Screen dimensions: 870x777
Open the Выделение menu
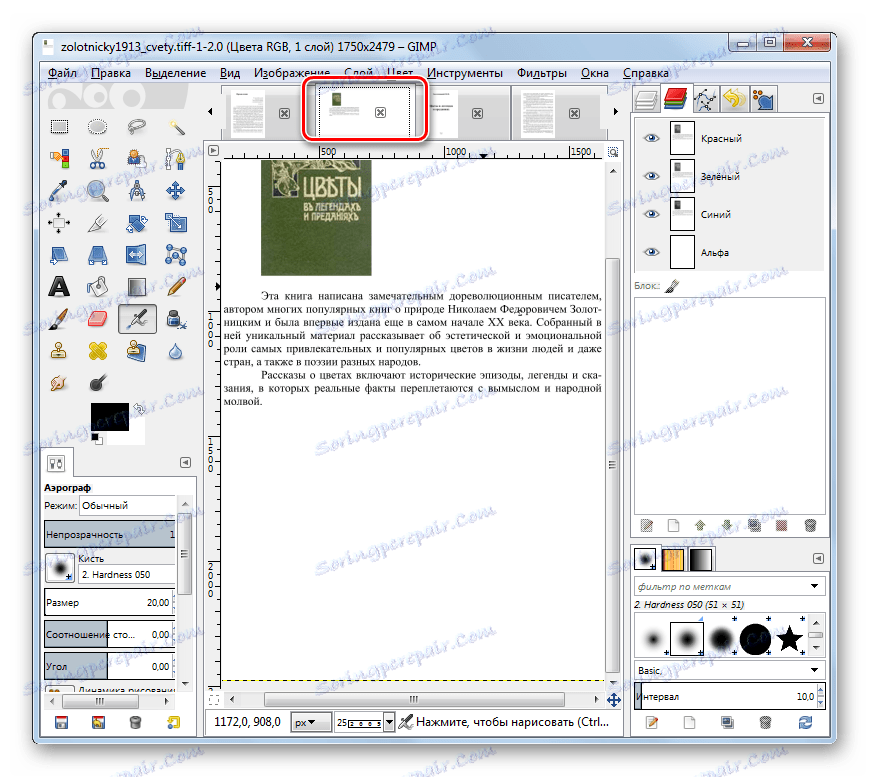click(175, 73)
